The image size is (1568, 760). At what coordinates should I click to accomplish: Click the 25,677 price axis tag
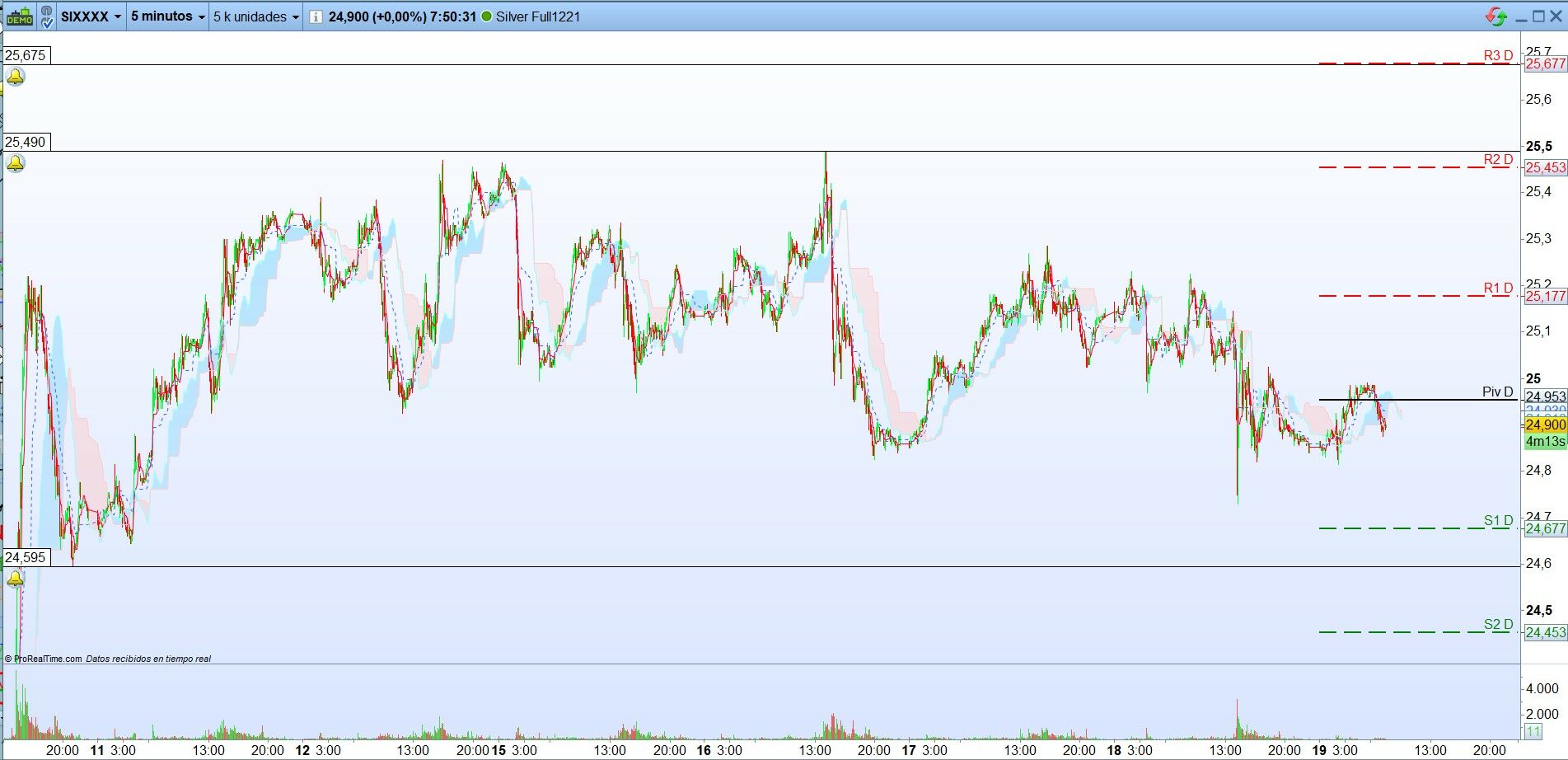1545,63
